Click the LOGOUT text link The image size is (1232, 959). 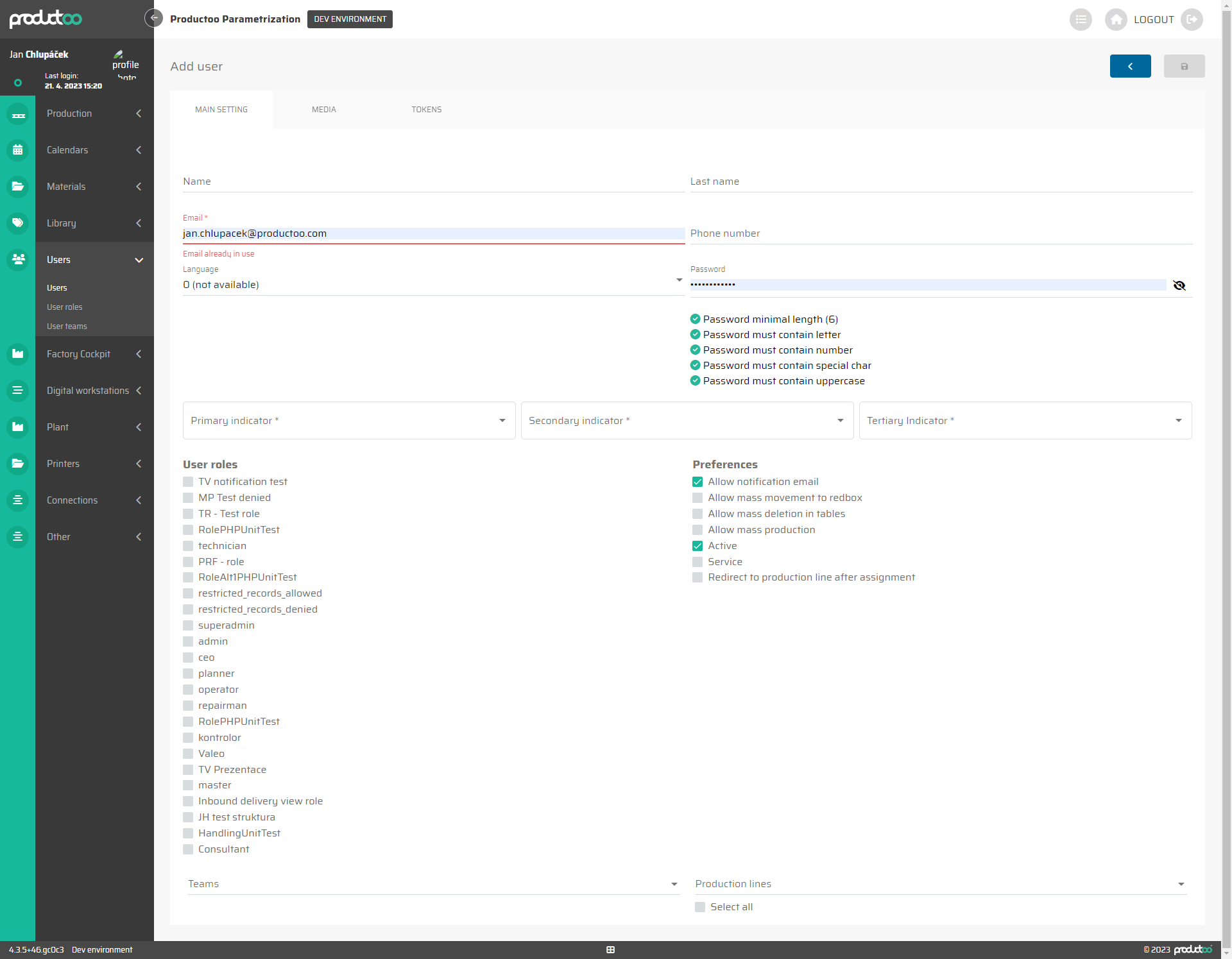coord(1153,19)
